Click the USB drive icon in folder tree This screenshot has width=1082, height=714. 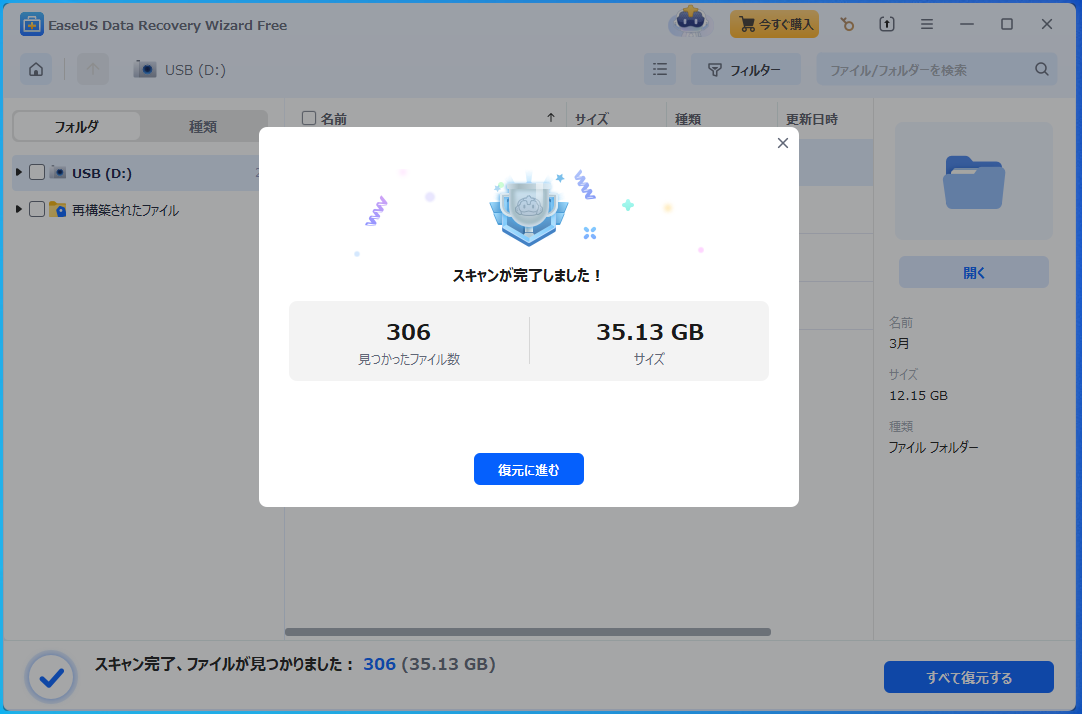point(57,172)
